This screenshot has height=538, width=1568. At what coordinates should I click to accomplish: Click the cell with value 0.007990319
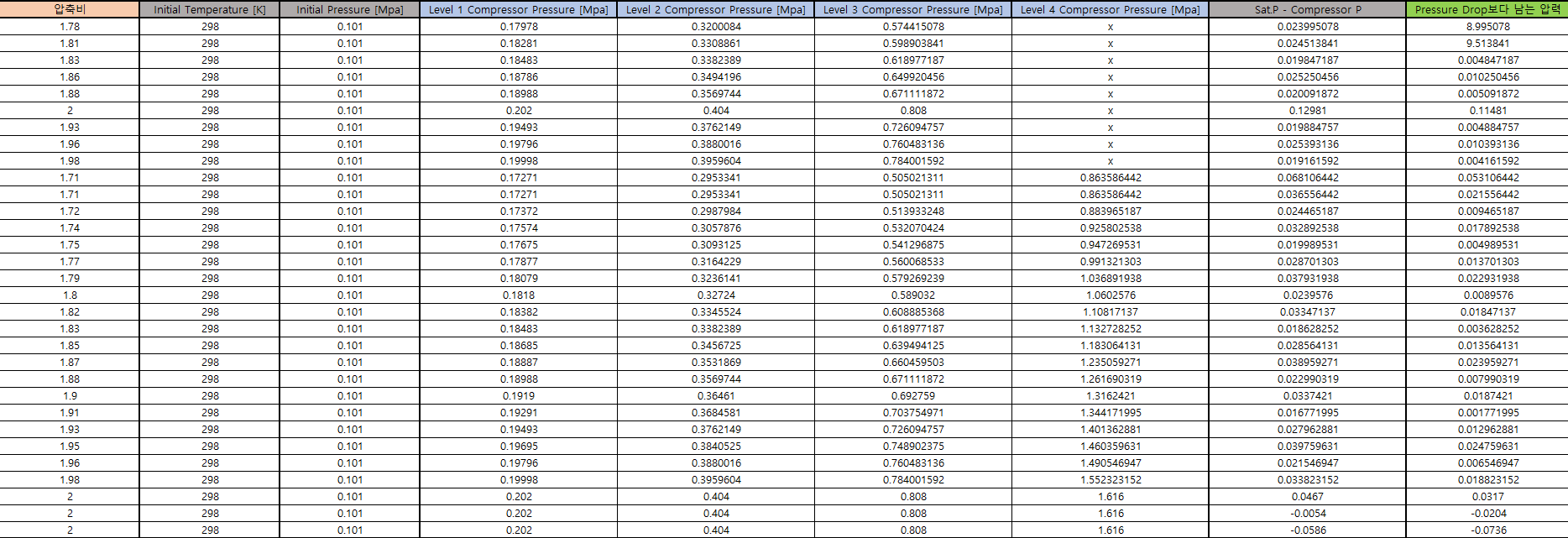(x=1488, y=379)
